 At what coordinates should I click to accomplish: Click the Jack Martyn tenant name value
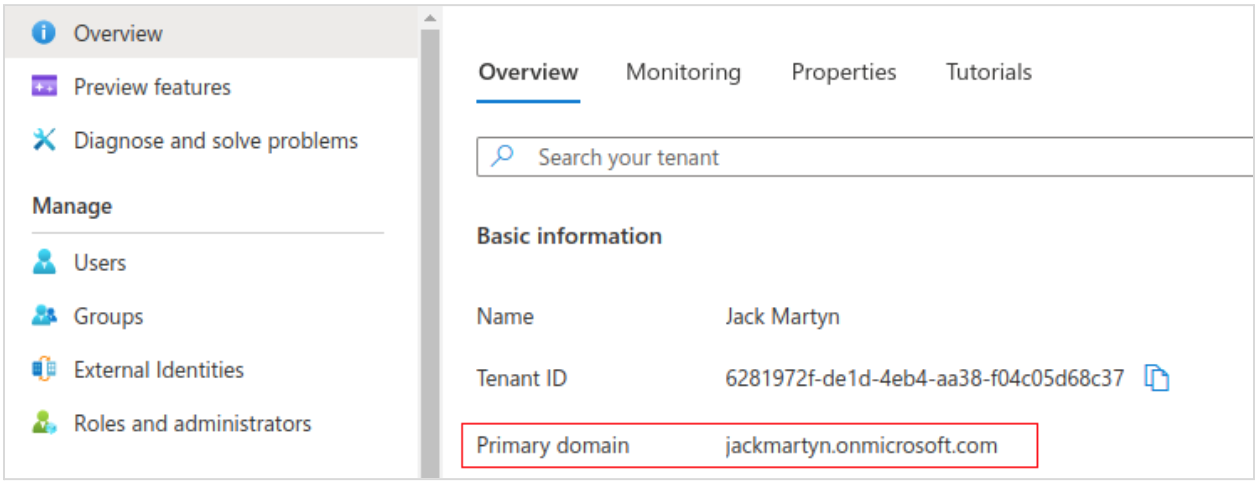pyautogui.click(x=782, y=317)
